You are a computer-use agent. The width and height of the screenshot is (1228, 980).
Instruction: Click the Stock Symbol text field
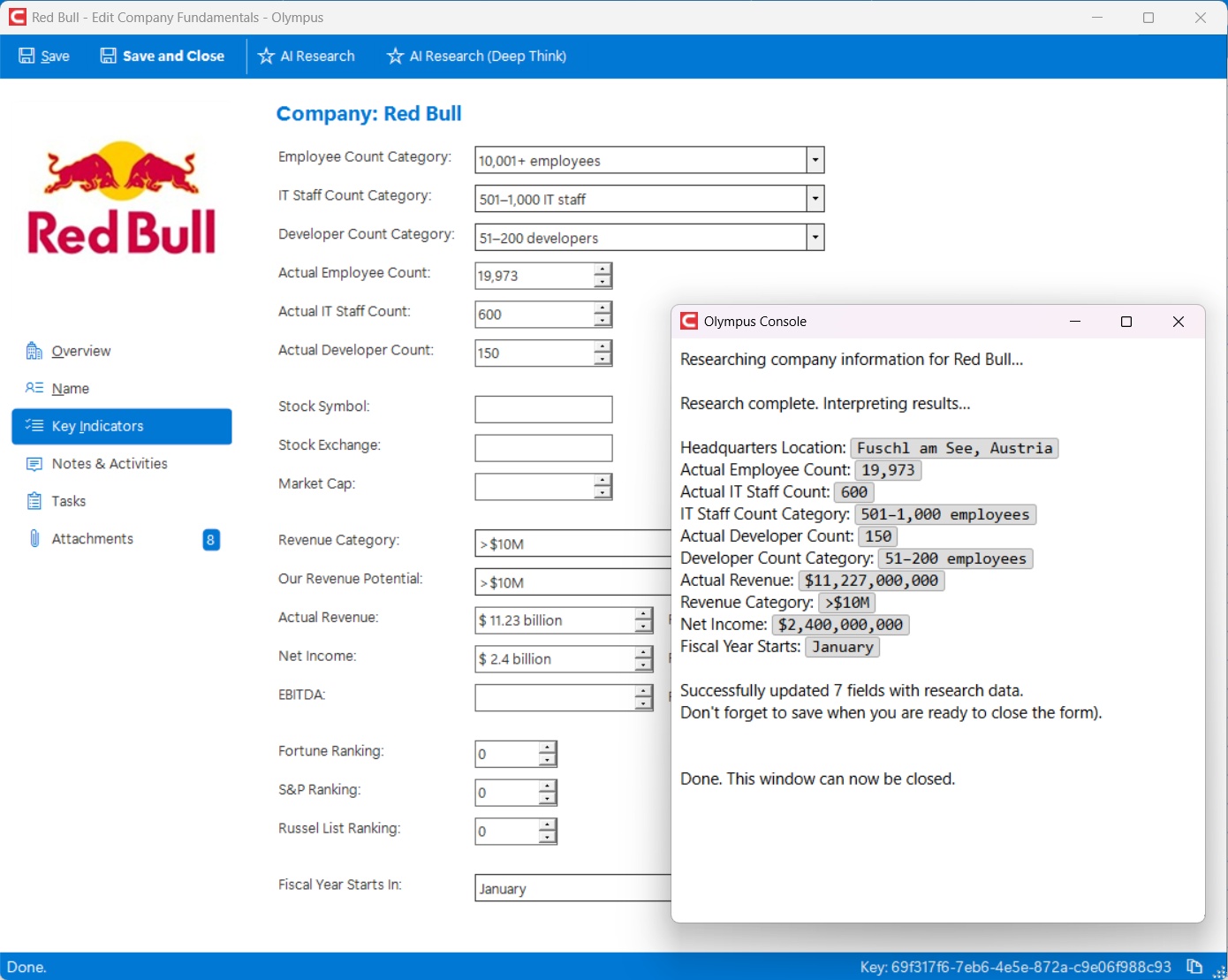(543, 409)
